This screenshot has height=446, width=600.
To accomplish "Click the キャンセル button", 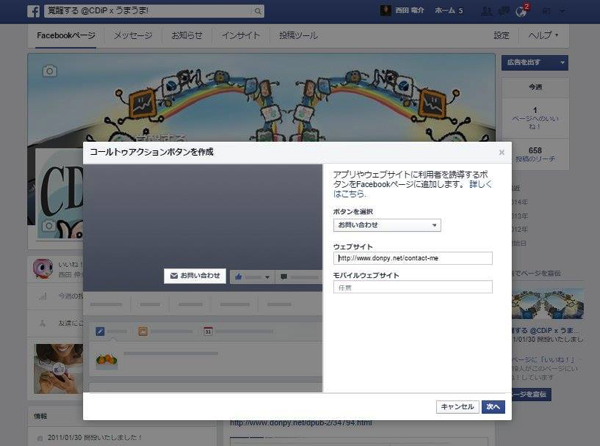I will click(457, 407).
